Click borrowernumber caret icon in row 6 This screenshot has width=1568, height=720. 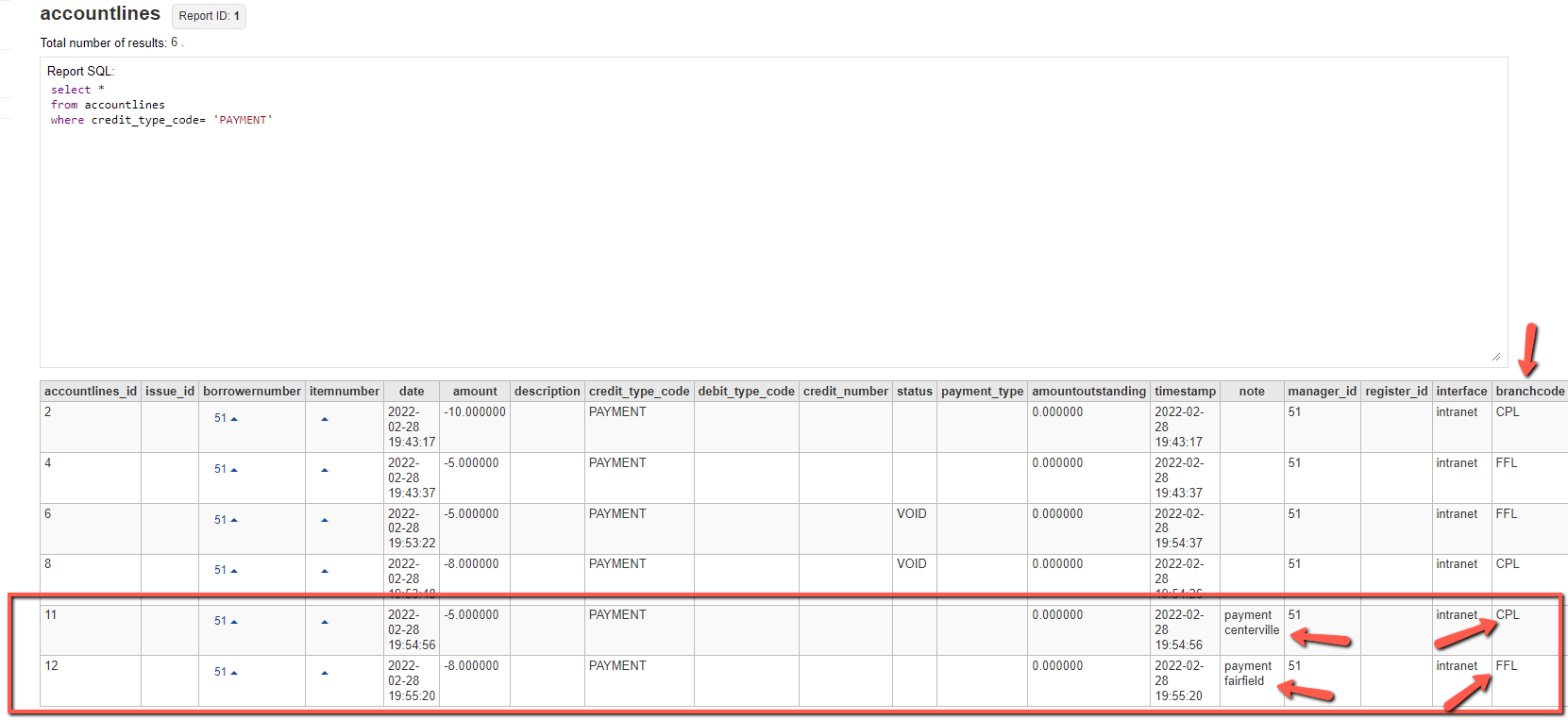pos(234,521)
